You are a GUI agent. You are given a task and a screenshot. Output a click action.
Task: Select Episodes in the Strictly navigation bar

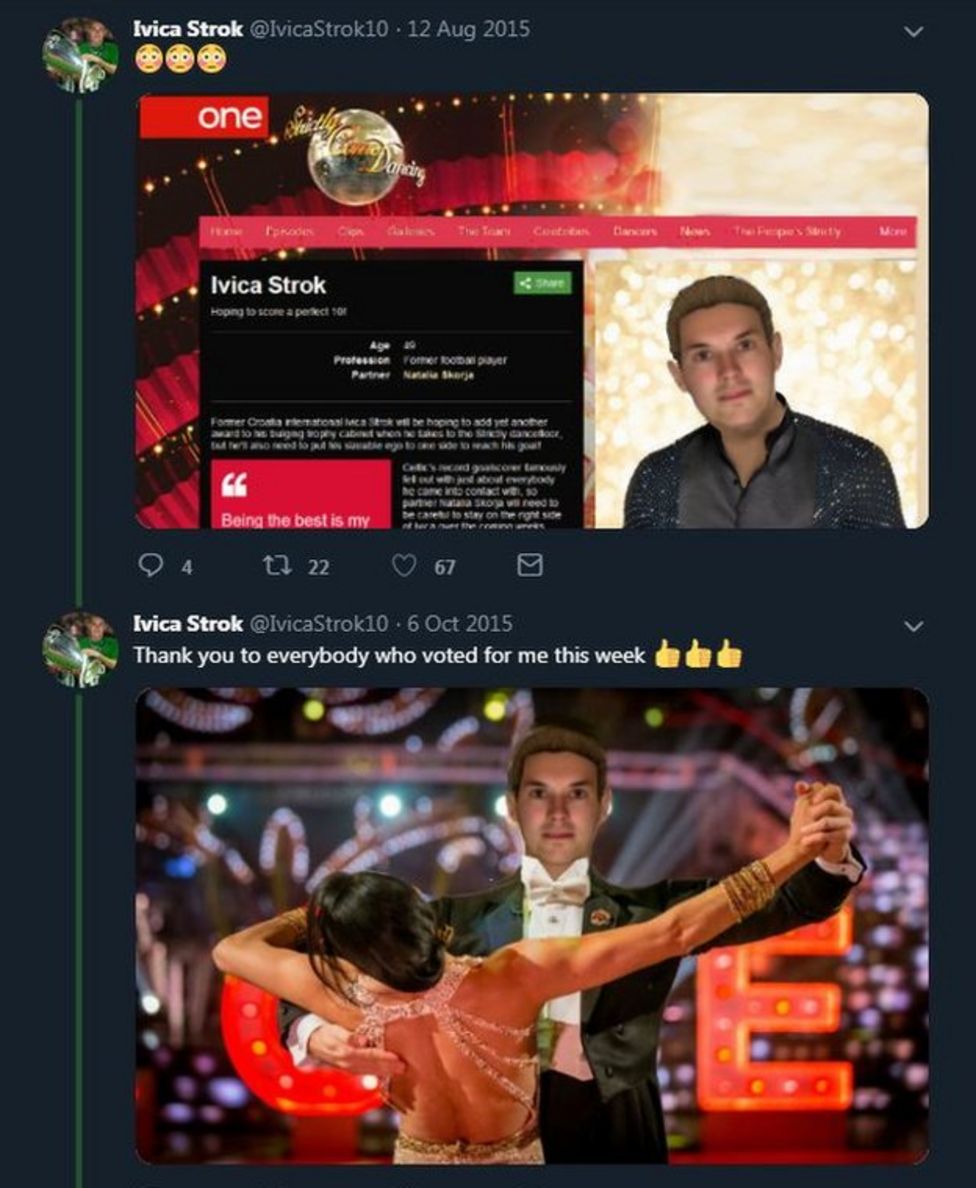tap(290, 231)
